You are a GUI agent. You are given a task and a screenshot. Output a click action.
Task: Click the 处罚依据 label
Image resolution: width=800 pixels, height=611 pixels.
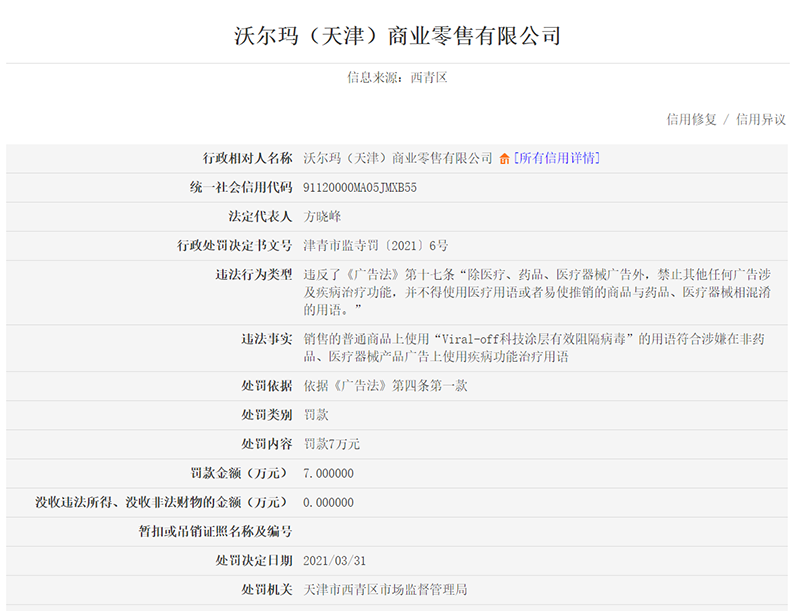click(x=267, y=386)
